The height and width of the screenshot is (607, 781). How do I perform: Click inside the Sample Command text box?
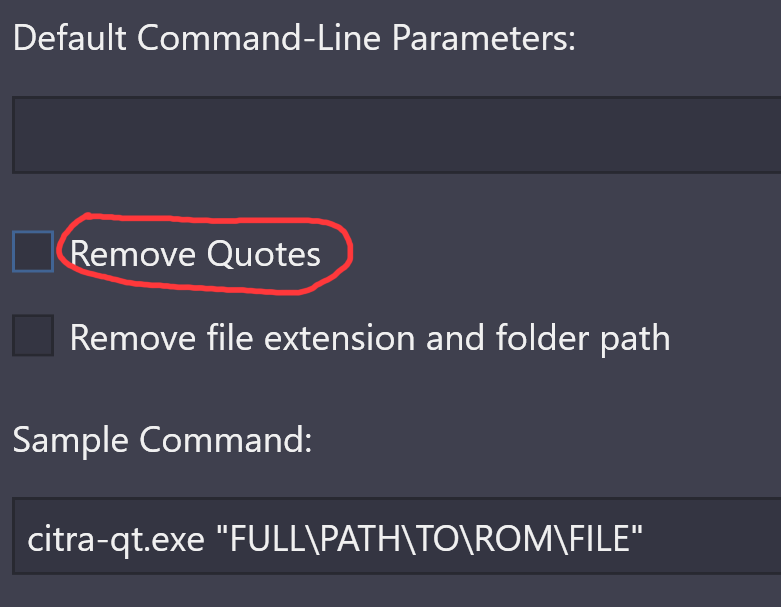coord(396,536)
